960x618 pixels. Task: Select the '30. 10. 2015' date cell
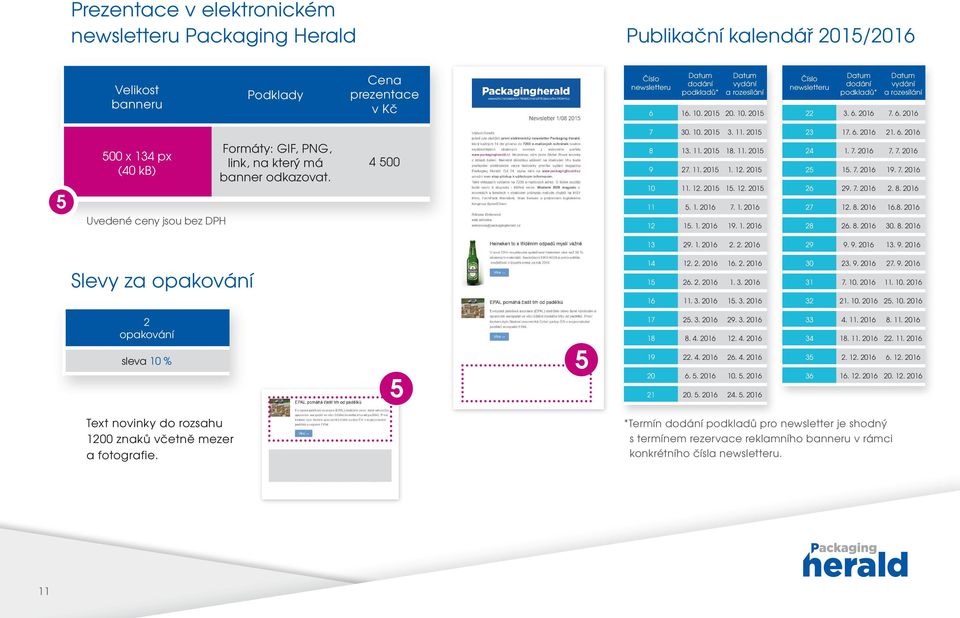click(700, 132)
